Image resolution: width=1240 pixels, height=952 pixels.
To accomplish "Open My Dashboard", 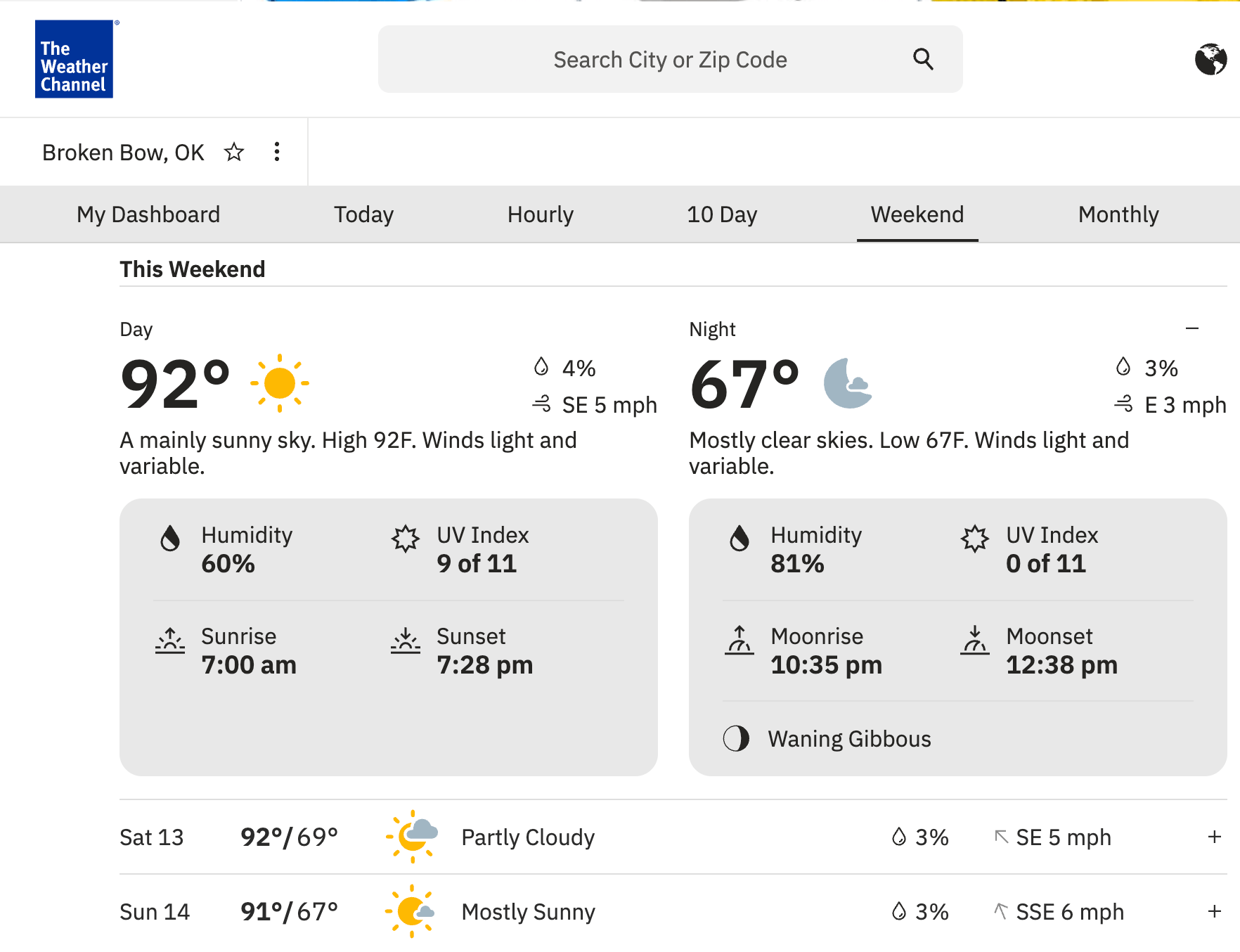I will (x=148, y=214).
